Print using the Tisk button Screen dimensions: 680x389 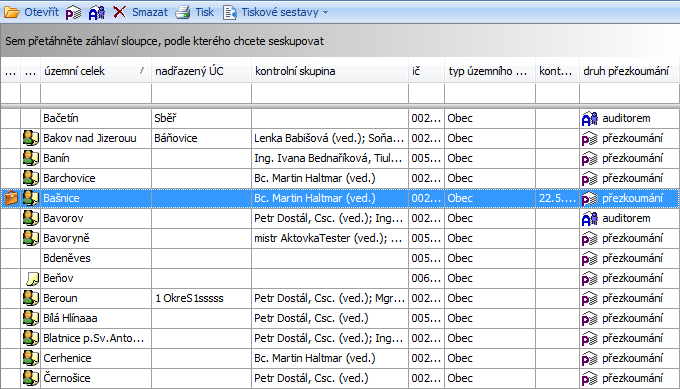[195, 12]
